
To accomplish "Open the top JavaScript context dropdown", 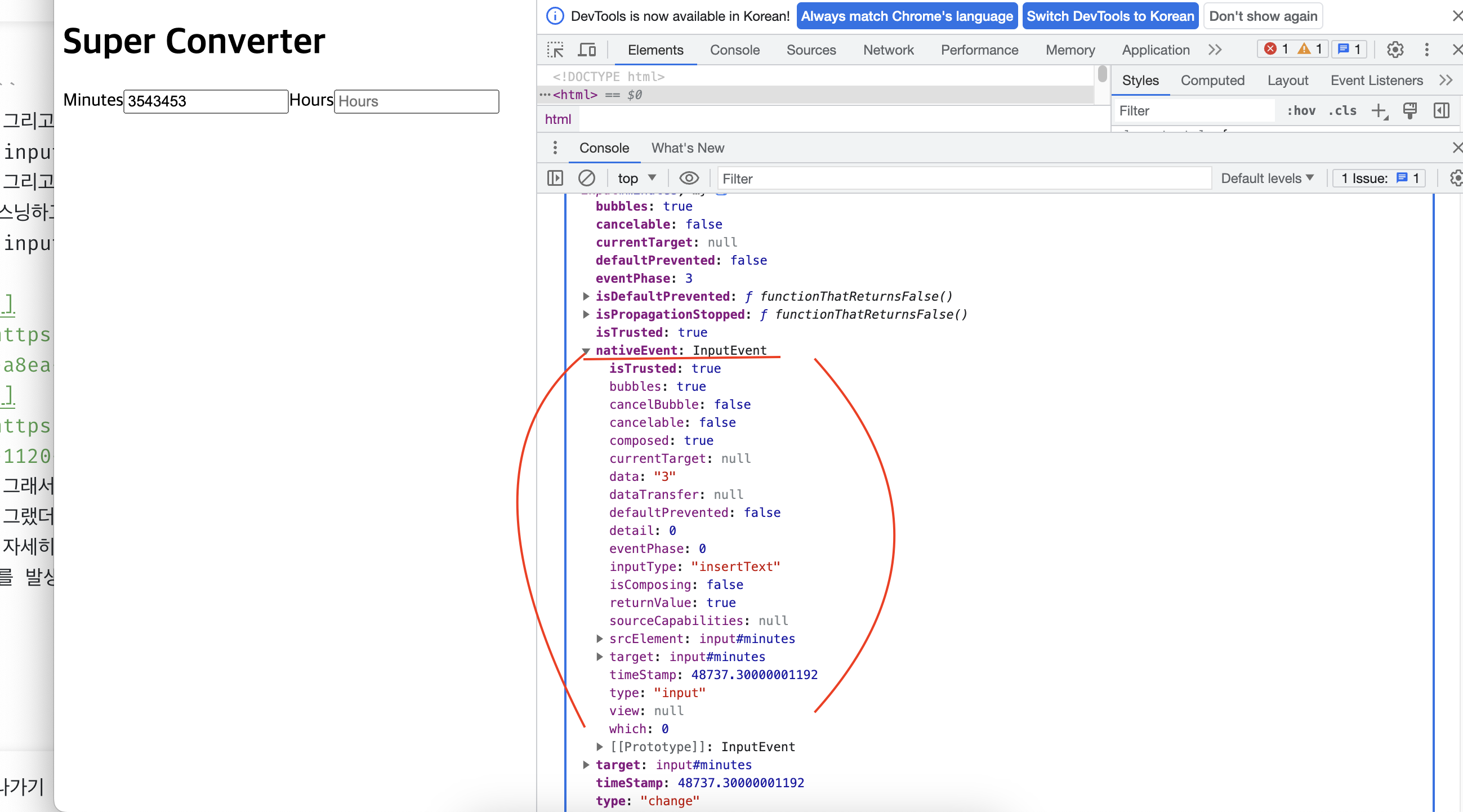I will coord(636,179).
